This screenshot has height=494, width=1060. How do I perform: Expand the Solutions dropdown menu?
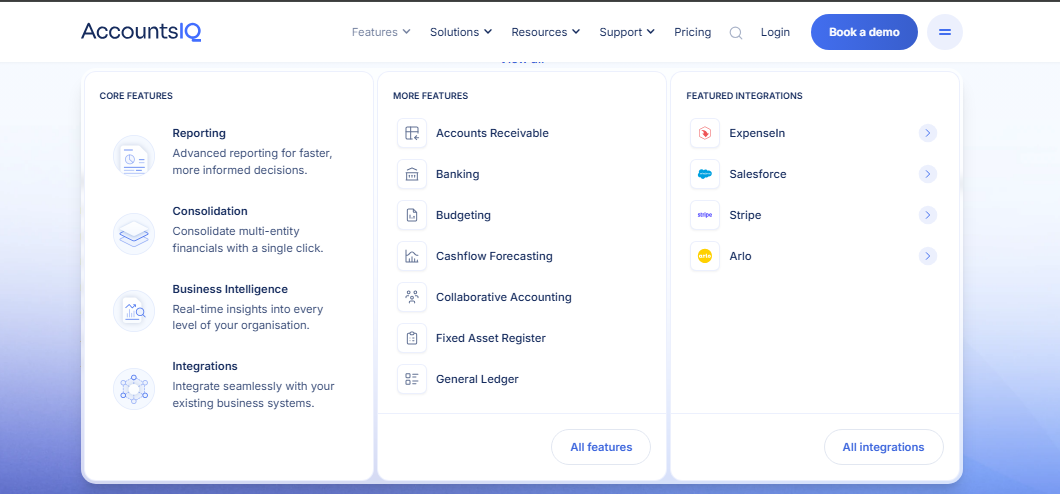click(461, 32)
